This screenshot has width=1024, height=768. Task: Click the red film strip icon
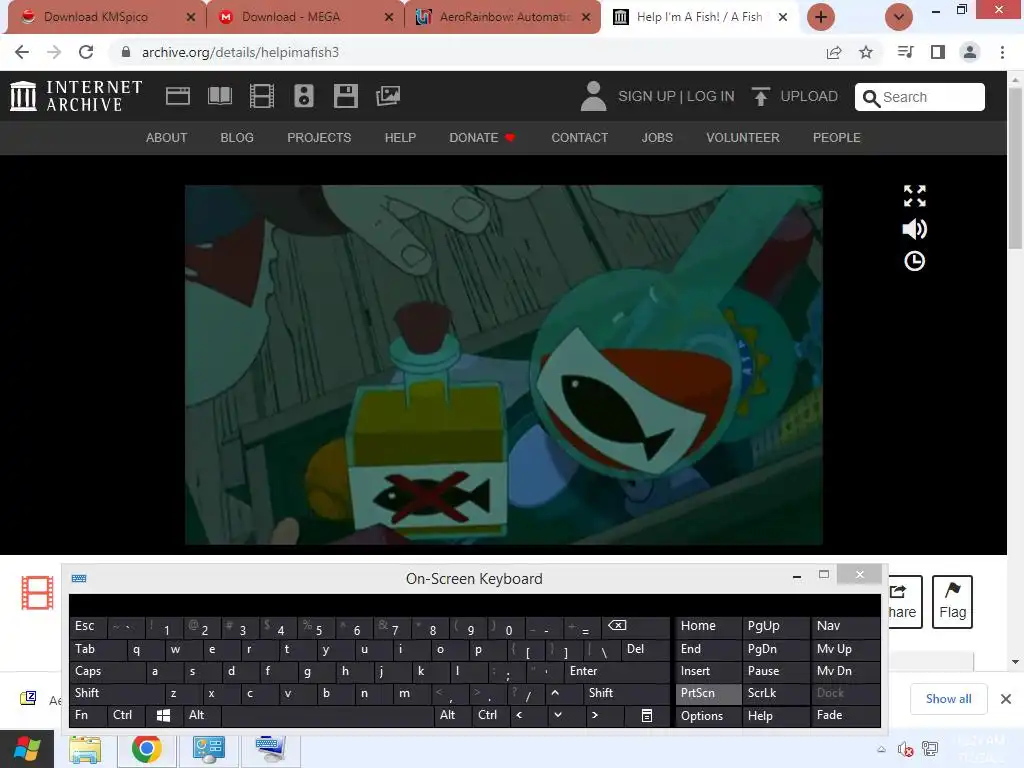[37, 592]
